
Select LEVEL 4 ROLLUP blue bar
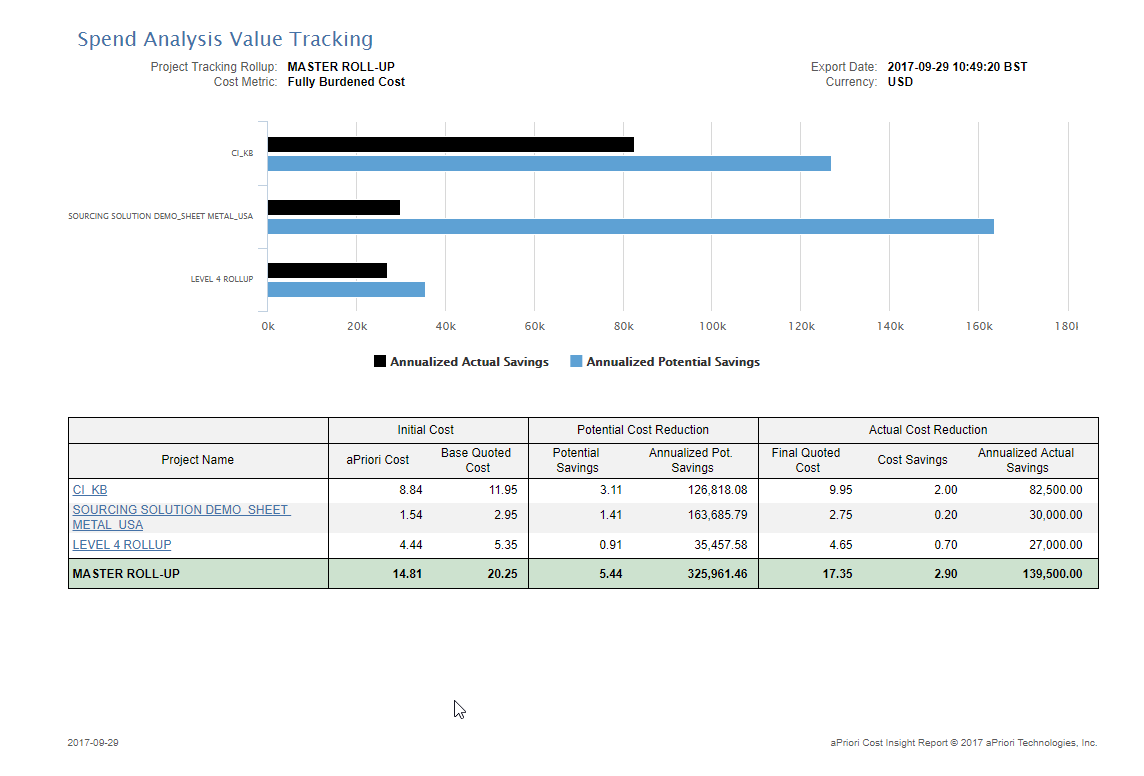346,290
